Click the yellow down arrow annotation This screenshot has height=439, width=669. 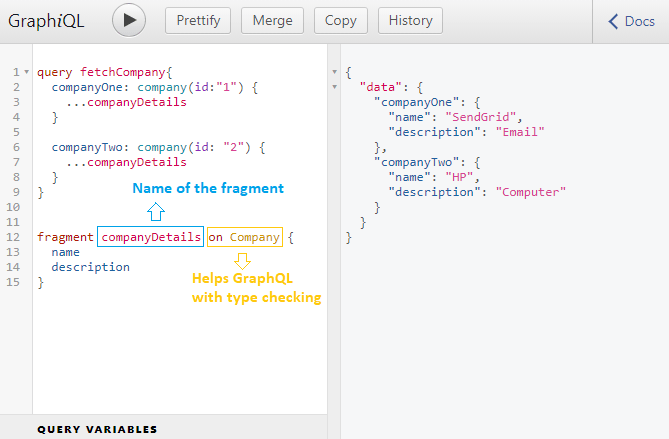tap(240, 261)
